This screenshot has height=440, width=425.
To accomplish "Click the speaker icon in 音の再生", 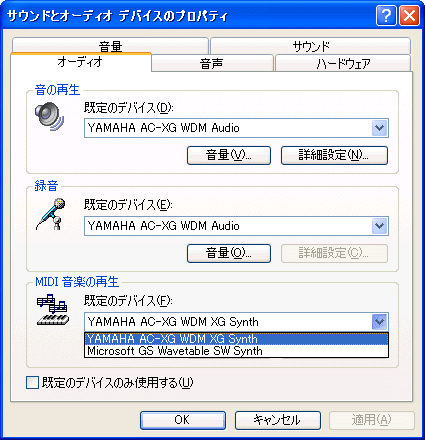I will point(50,116).
